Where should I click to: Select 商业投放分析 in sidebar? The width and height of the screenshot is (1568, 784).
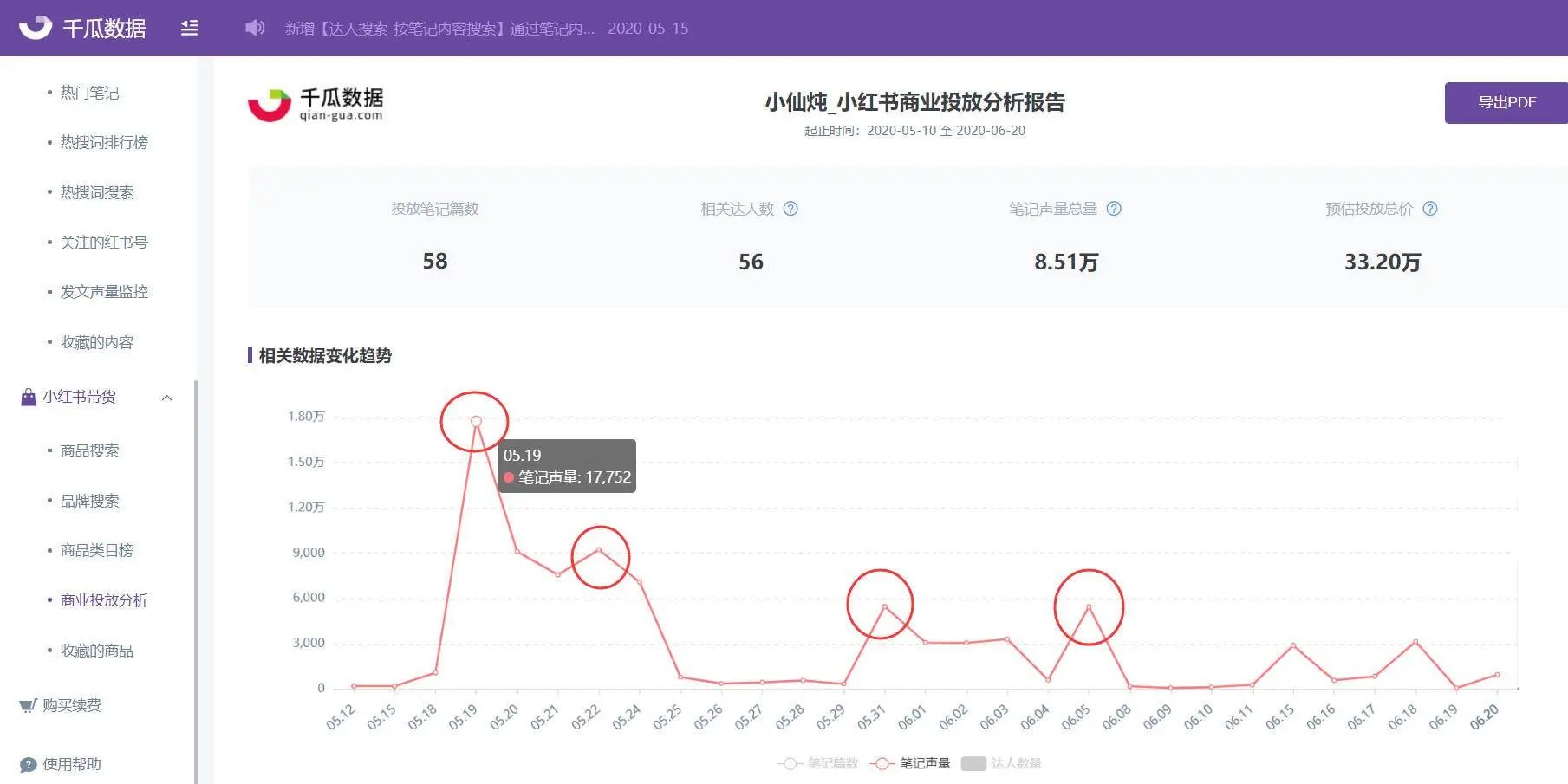(x=104, y=600)
